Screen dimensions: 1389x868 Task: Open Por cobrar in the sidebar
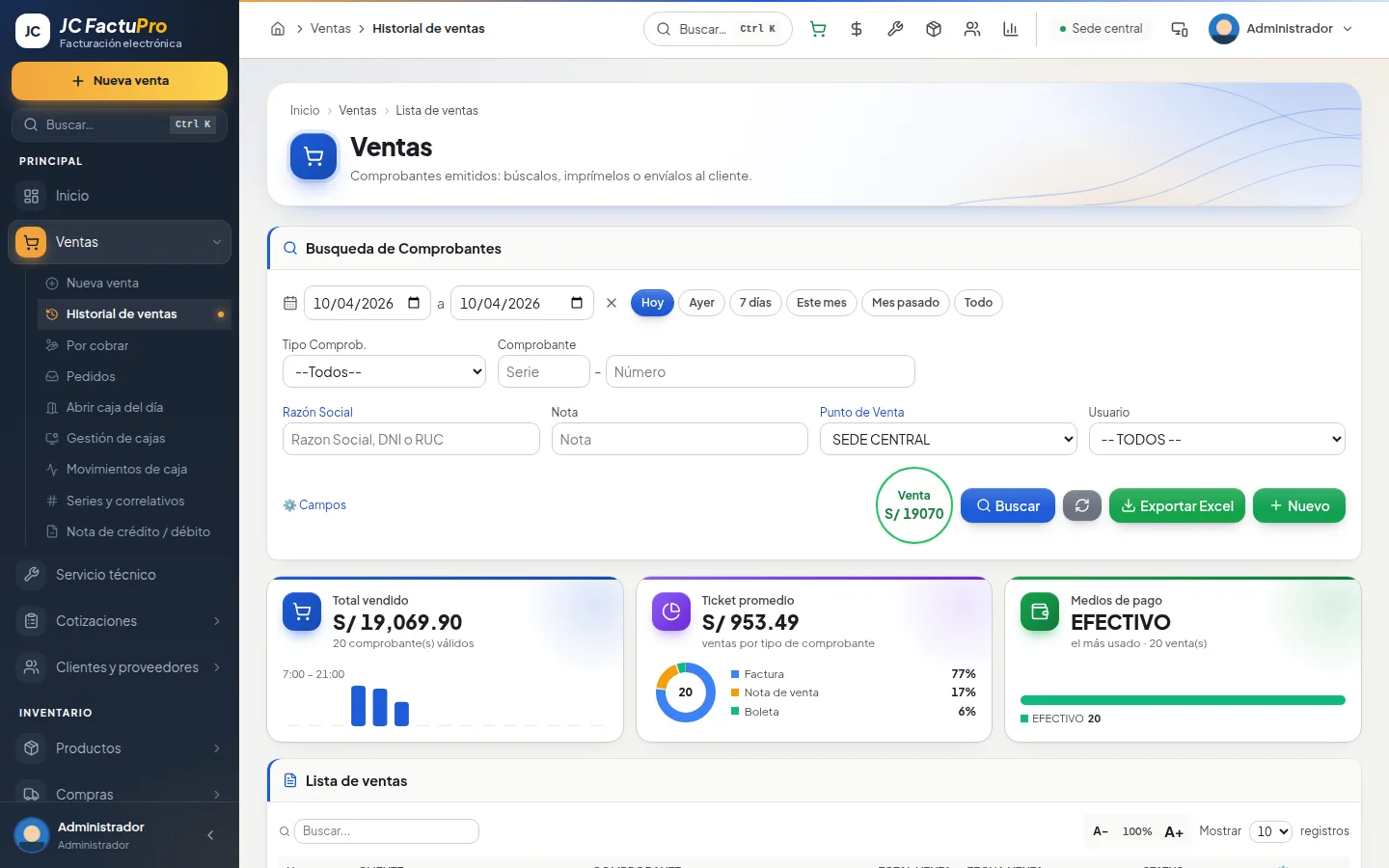[97, 345]
